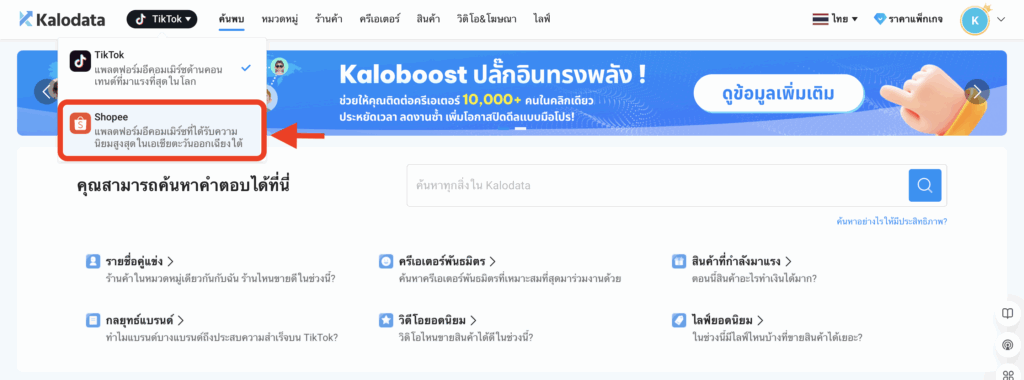
Task: Click text ค้นหาครีเอเตอร์พันธมิตรที่เหมาะสมที่สุดมาร่วมงานด้วย
Action: pyautogui.click(x=509, y=279)
